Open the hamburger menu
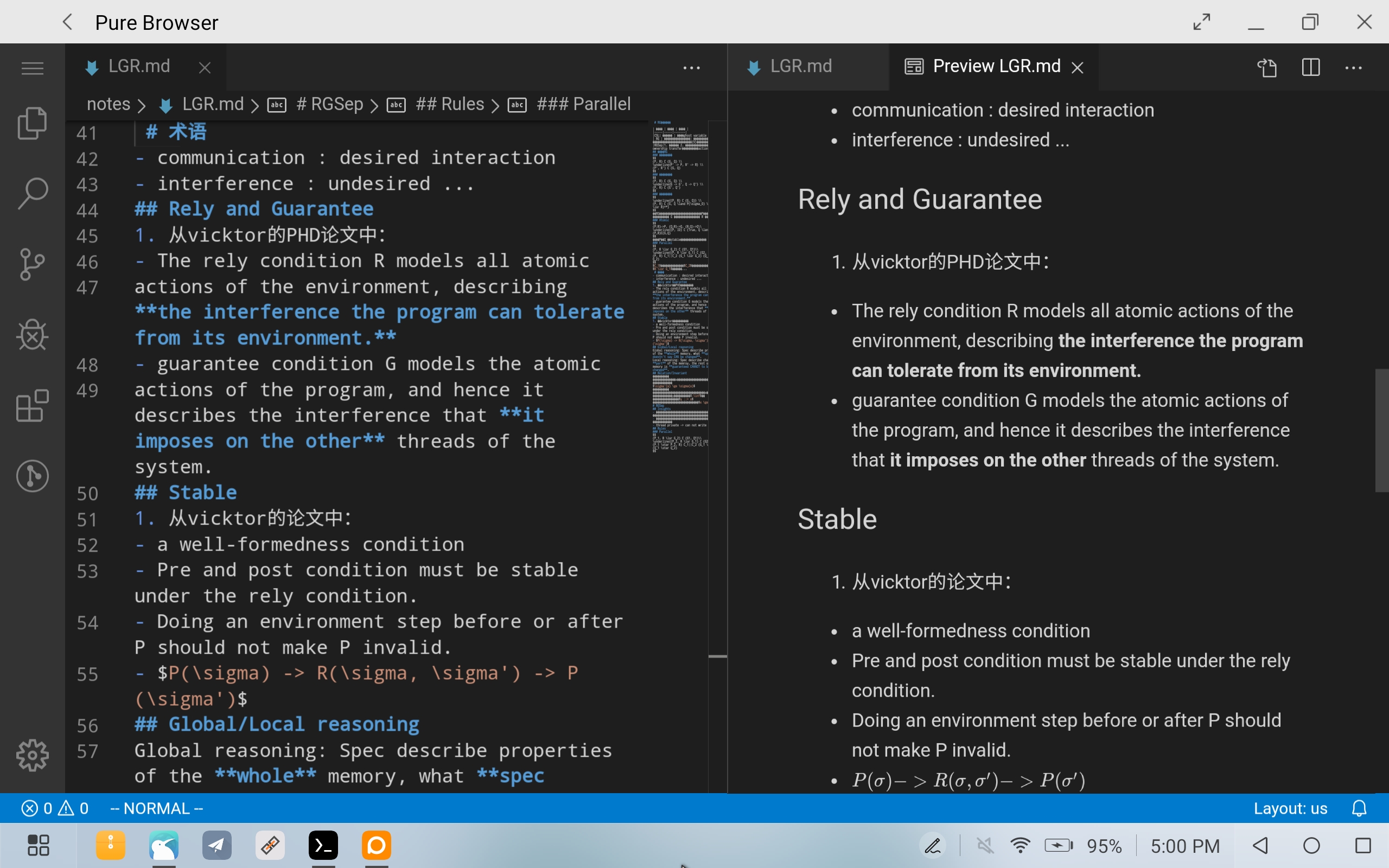 click(32, 68)
